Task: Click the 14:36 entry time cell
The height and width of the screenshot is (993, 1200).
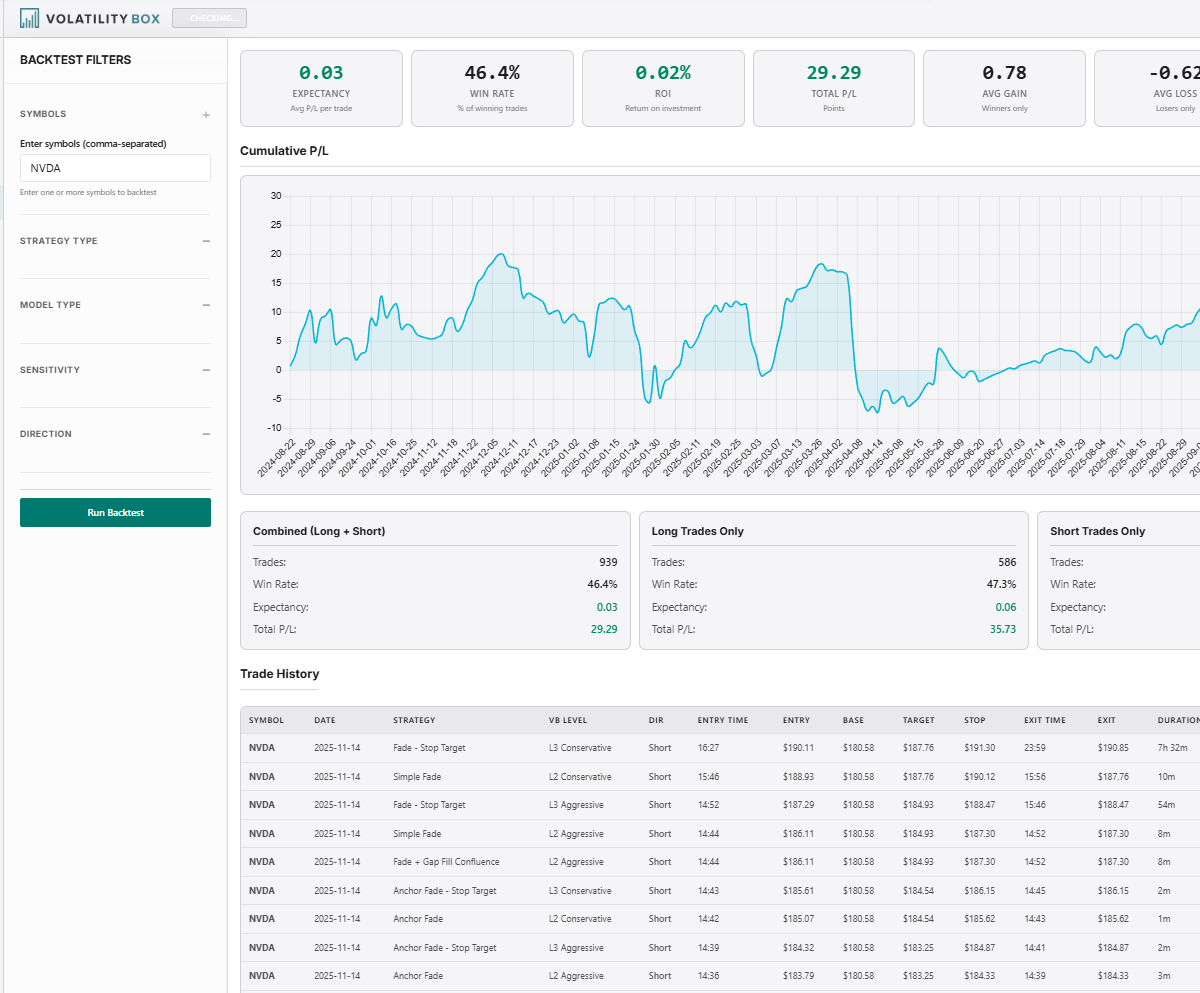Action: 709,976
